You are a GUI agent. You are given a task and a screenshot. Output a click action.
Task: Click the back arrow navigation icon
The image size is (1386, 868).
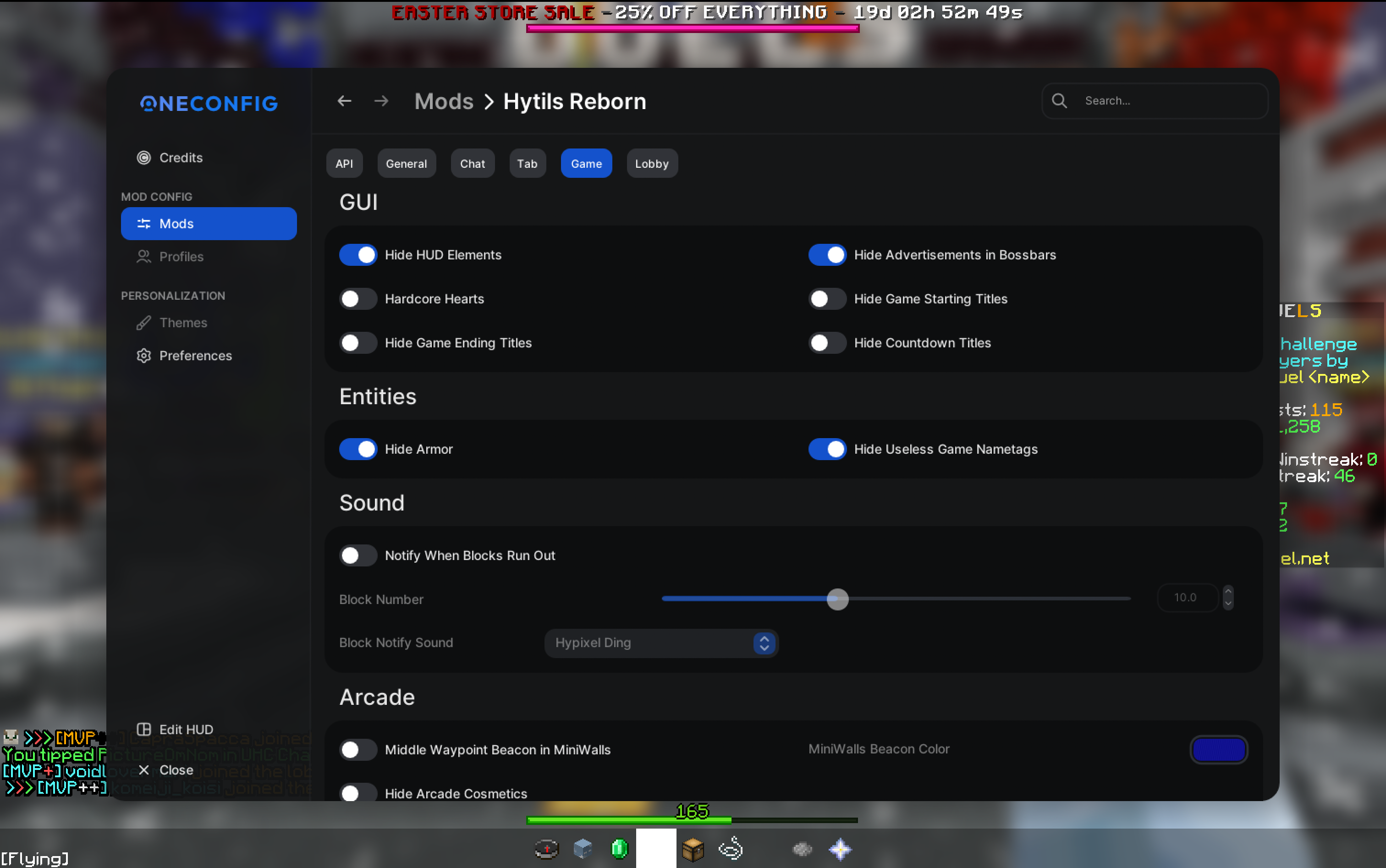tap(344, 101)
